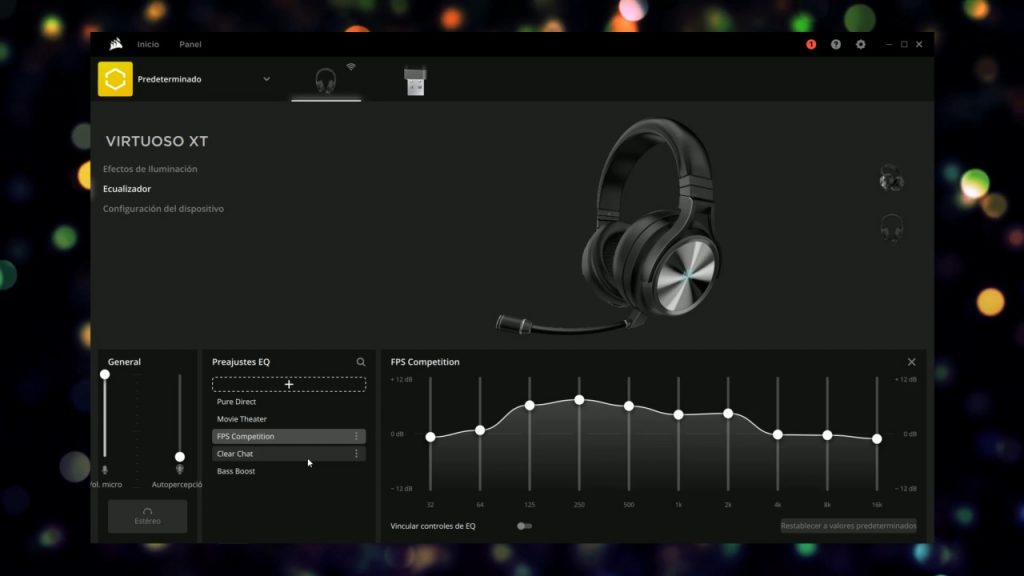Image resolution: width=1024 pixels, height=576 pixels.
Task: Click the 500 Hz EQ band handle
Action: coord(629,406)
